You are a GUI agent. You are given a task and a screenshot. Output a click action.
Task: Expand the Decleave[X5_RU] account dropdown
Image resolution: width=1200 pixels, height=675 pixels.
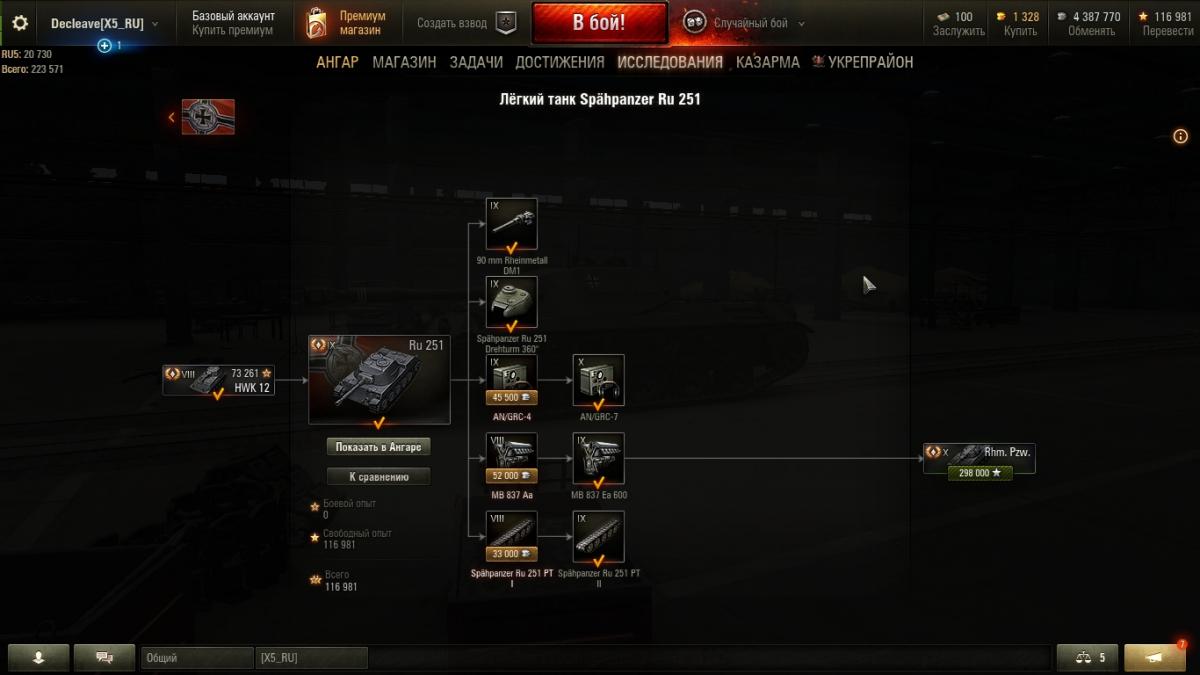click(104, 23)
